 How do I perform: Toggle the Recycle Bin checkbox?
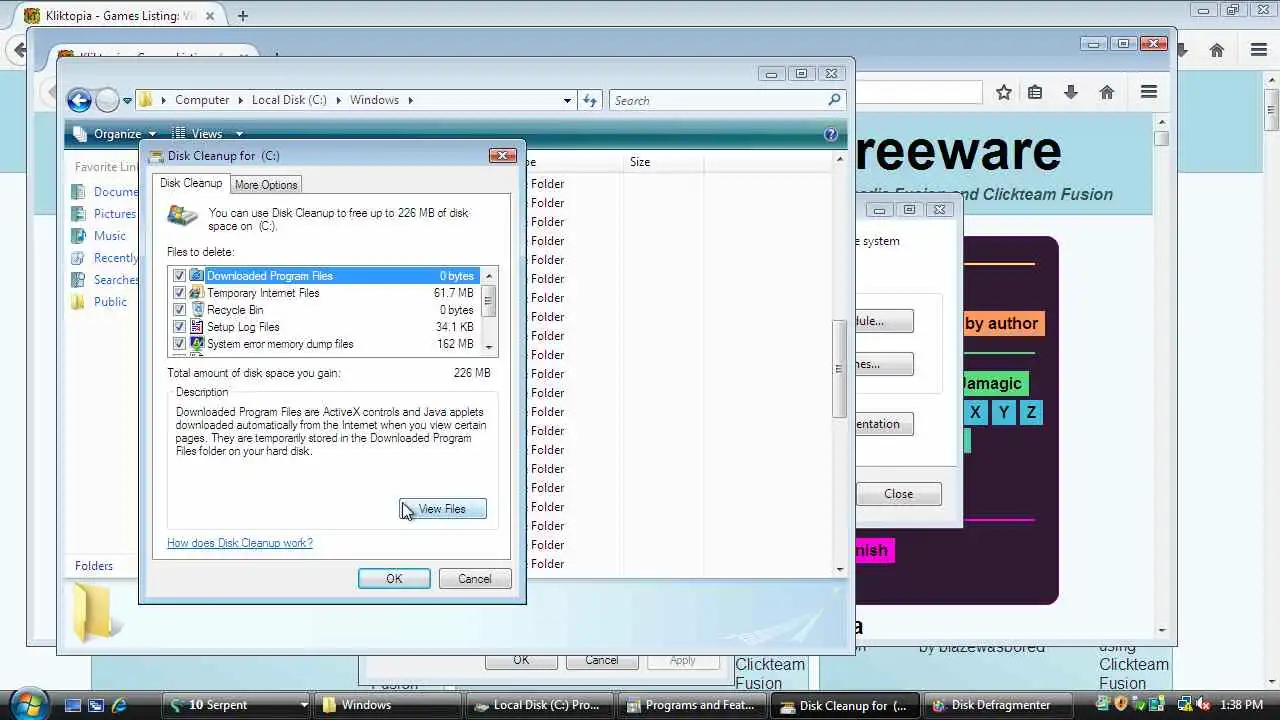click(x=180, y=310)
